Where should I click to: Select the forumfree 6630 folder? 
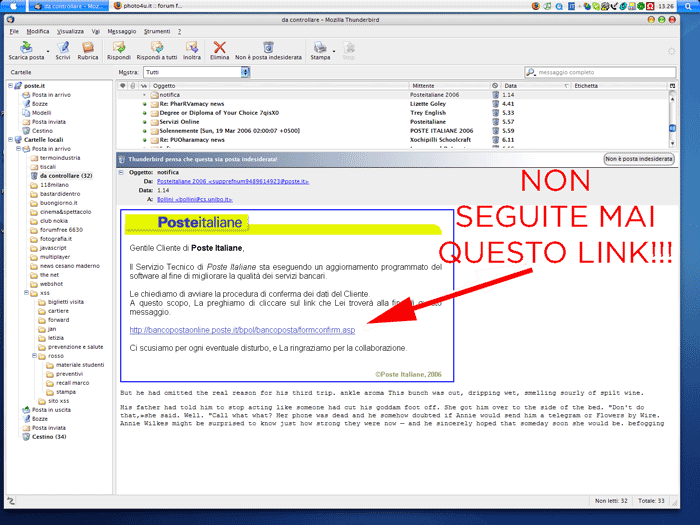tap(61, 229)
